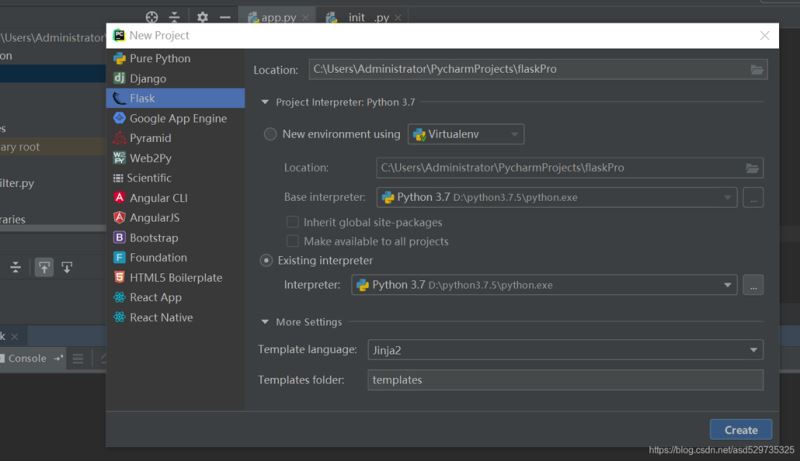Image resolution: width=800 pixels, height=461 pixels.
Task: Select AngularJS project type
Action: pyautogui.click(x=175, y=218)
